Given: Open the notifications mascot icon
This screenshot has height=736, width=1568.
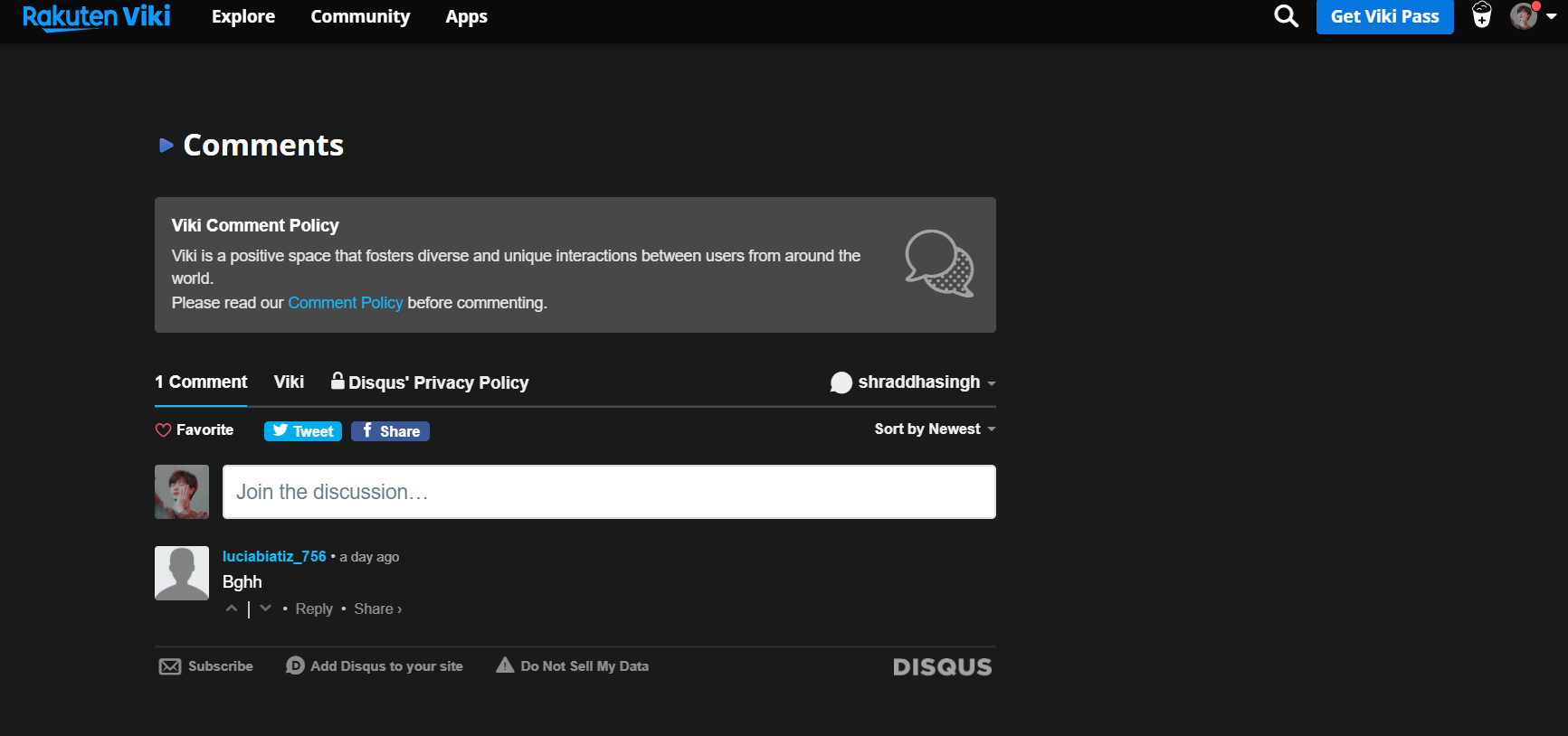Looking at the screenshot, I should tap(1481, 15).
